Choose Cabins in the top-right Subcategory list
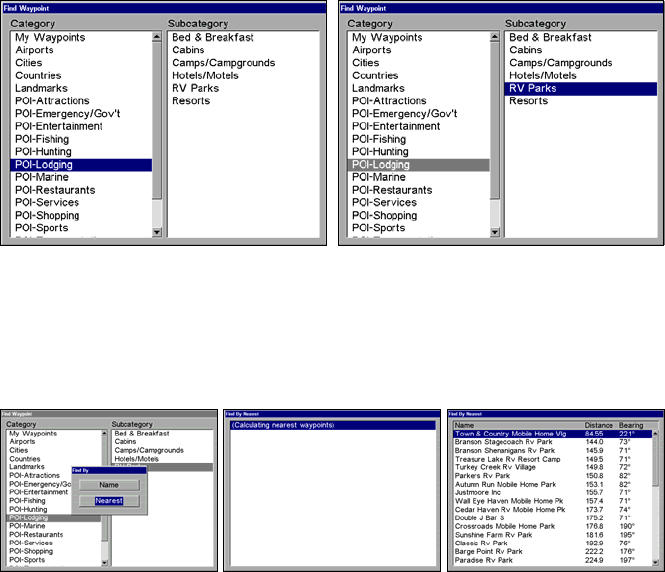 click(x=526, y=50)
